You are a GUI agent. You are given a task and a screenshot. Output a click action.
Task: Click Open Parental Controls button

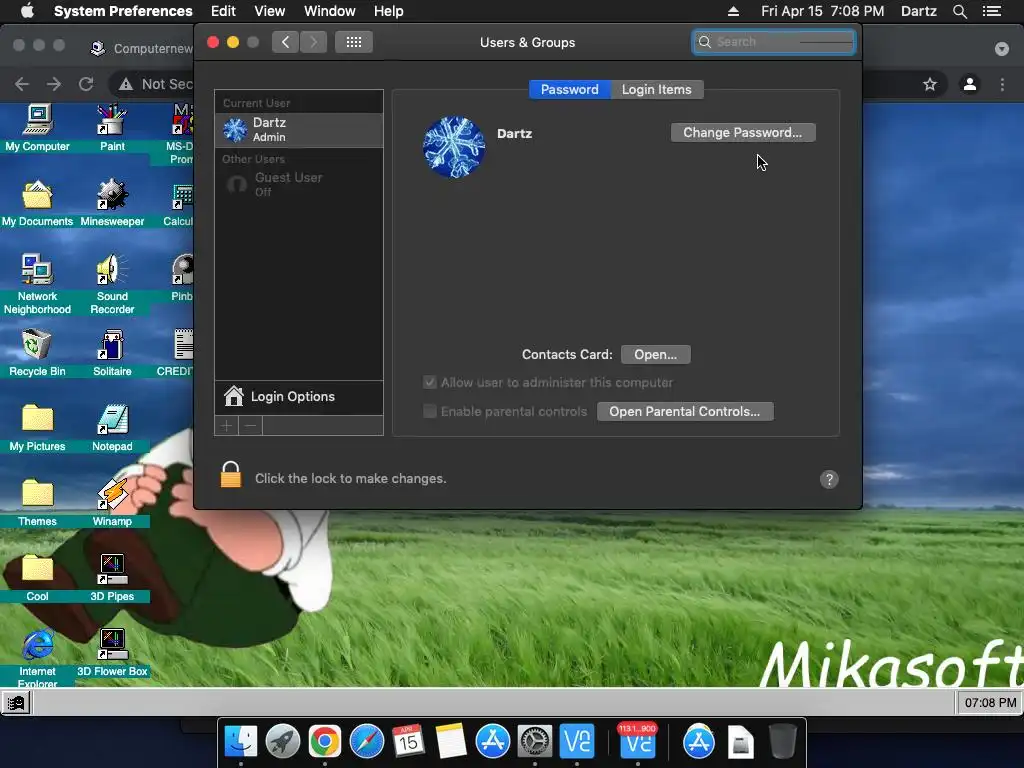click(x=685, y=411)
